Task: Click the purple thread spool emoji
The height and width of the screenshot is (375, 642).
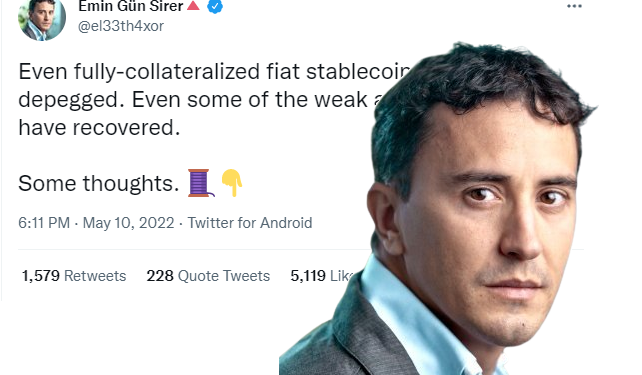Action: tap(201, 183)
